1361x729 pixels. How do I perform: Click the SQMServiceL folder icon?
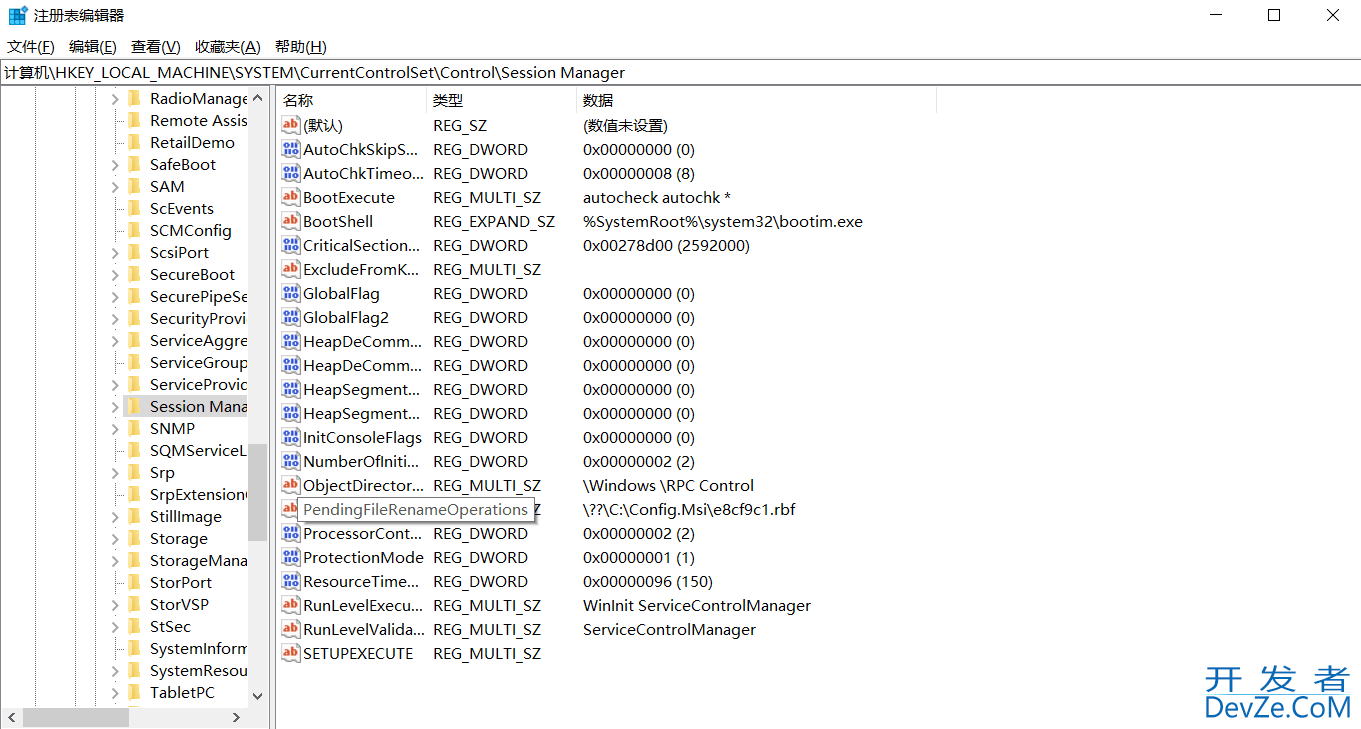click(134, 450)
